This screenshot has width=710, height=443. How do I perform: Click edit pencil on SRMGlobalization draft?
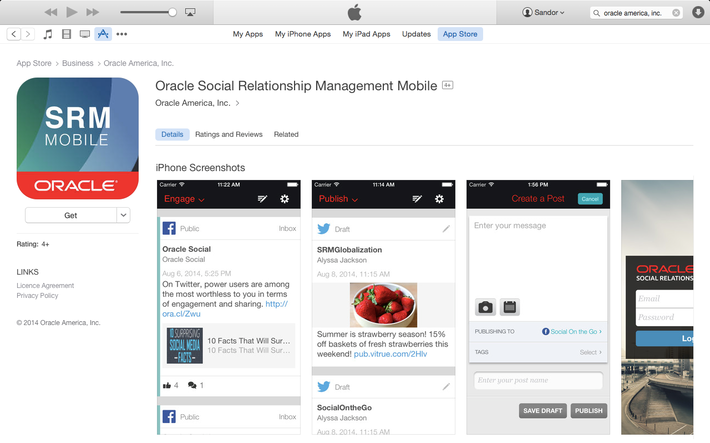pyautogui.click(x=446, y=229)
